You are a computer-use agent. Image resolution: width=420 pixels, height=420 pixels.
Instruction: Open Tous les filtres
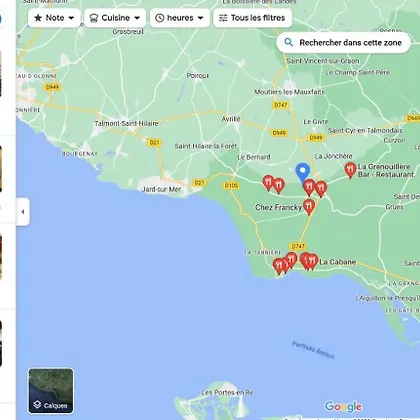[252, 18]
